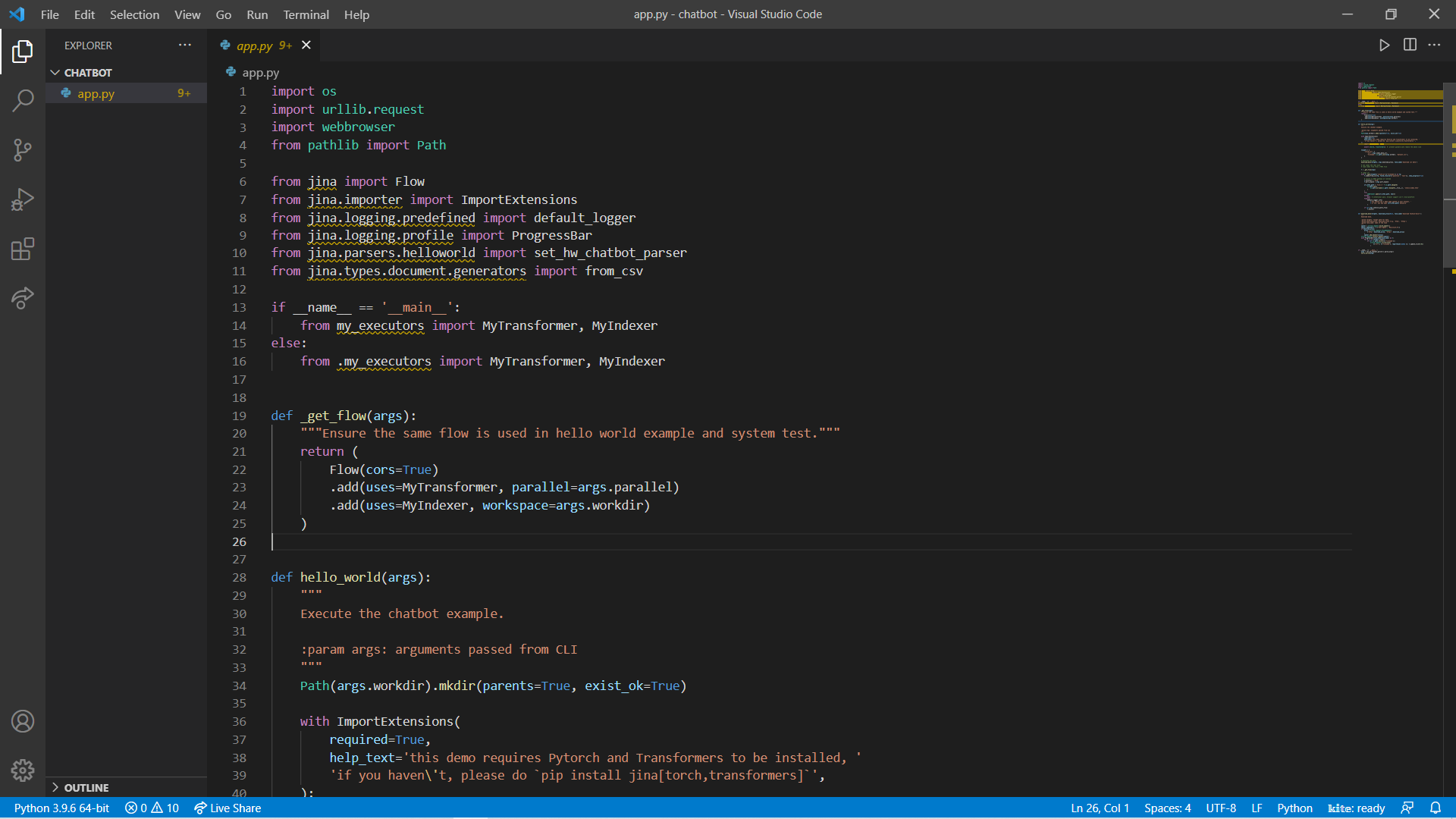This screenshot has height=819, width=1456.
Task: Split the editor right
Action: 1410,45
